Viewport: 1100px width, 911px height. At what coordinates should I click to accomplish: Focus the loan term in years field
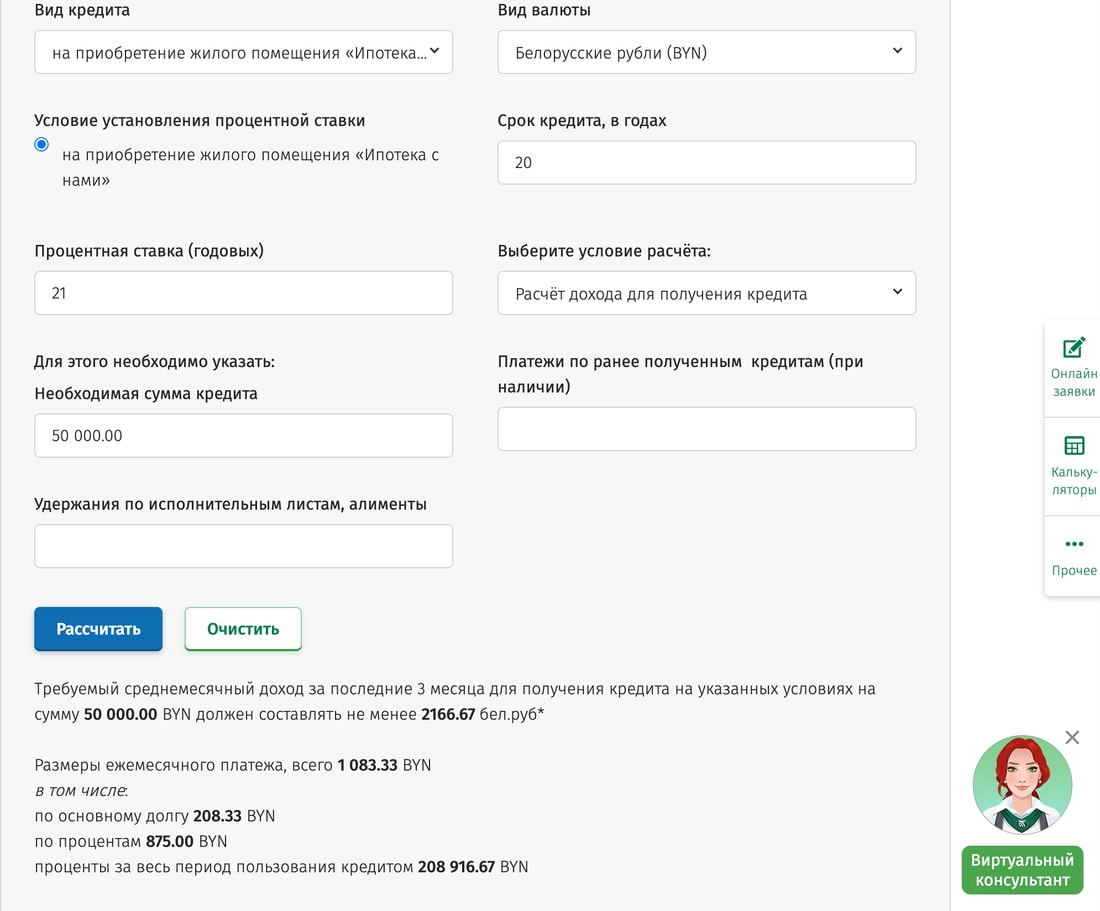pos(706,163)
